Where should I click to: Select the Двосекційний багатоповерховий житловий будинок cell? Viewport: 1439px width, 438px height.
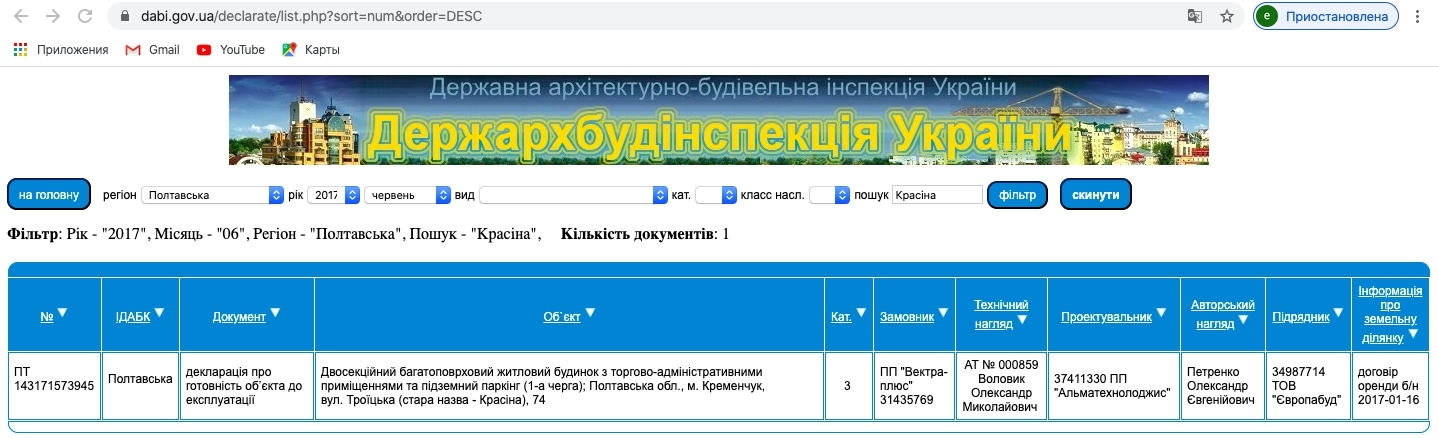point(569,386)
